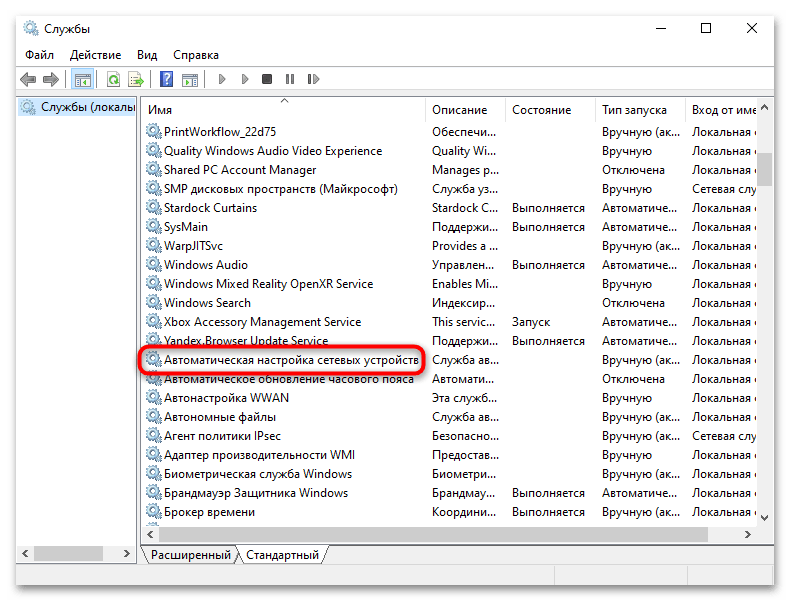The height and width of the screenshot is (601, 790).
Task: Click the vertical scrollbar thumb
Action: pyautogui.click(x=765, y=169)
